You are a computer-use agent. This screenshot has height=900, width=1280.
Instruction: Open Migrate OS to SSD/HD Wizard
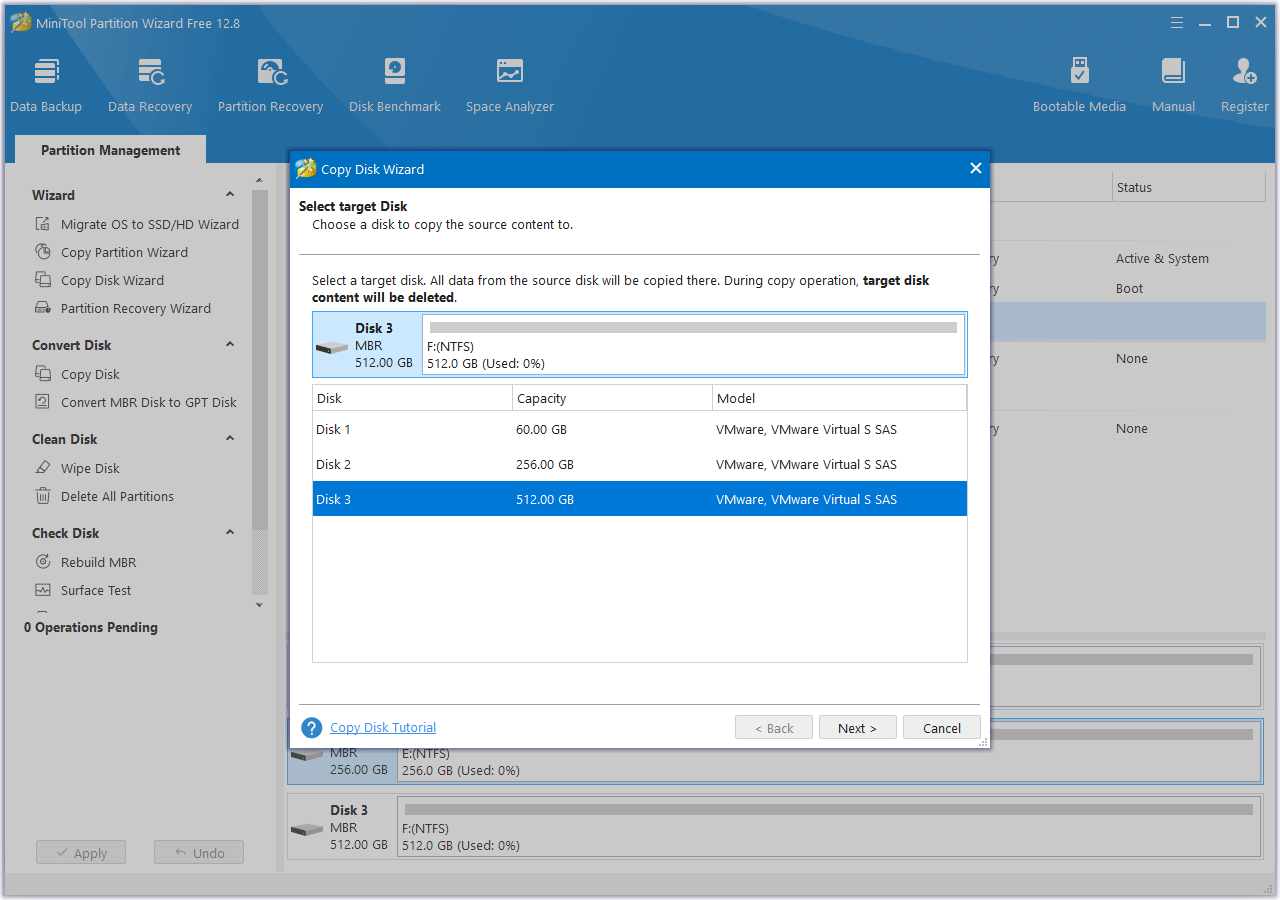[150, 224]
